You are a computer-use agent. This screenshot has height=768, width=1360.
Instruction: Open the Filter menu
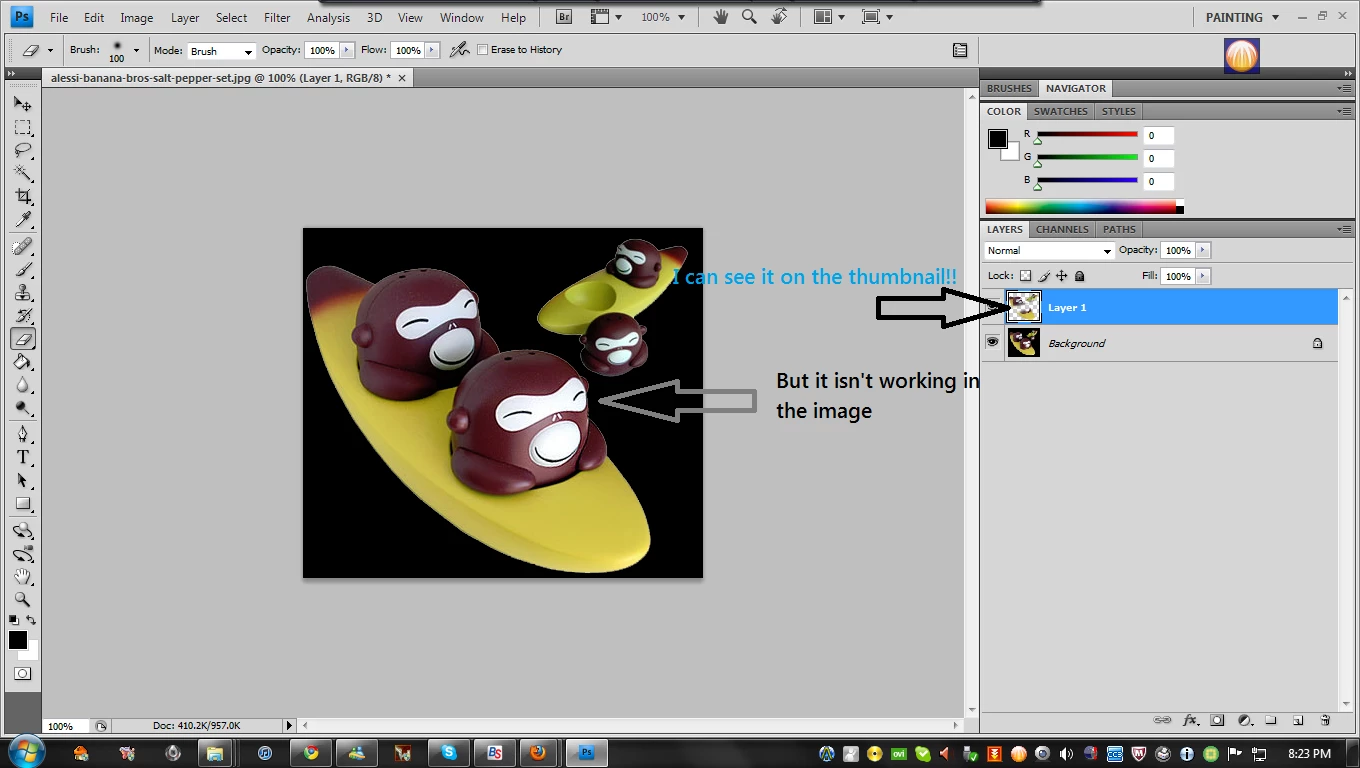[277, 18]
